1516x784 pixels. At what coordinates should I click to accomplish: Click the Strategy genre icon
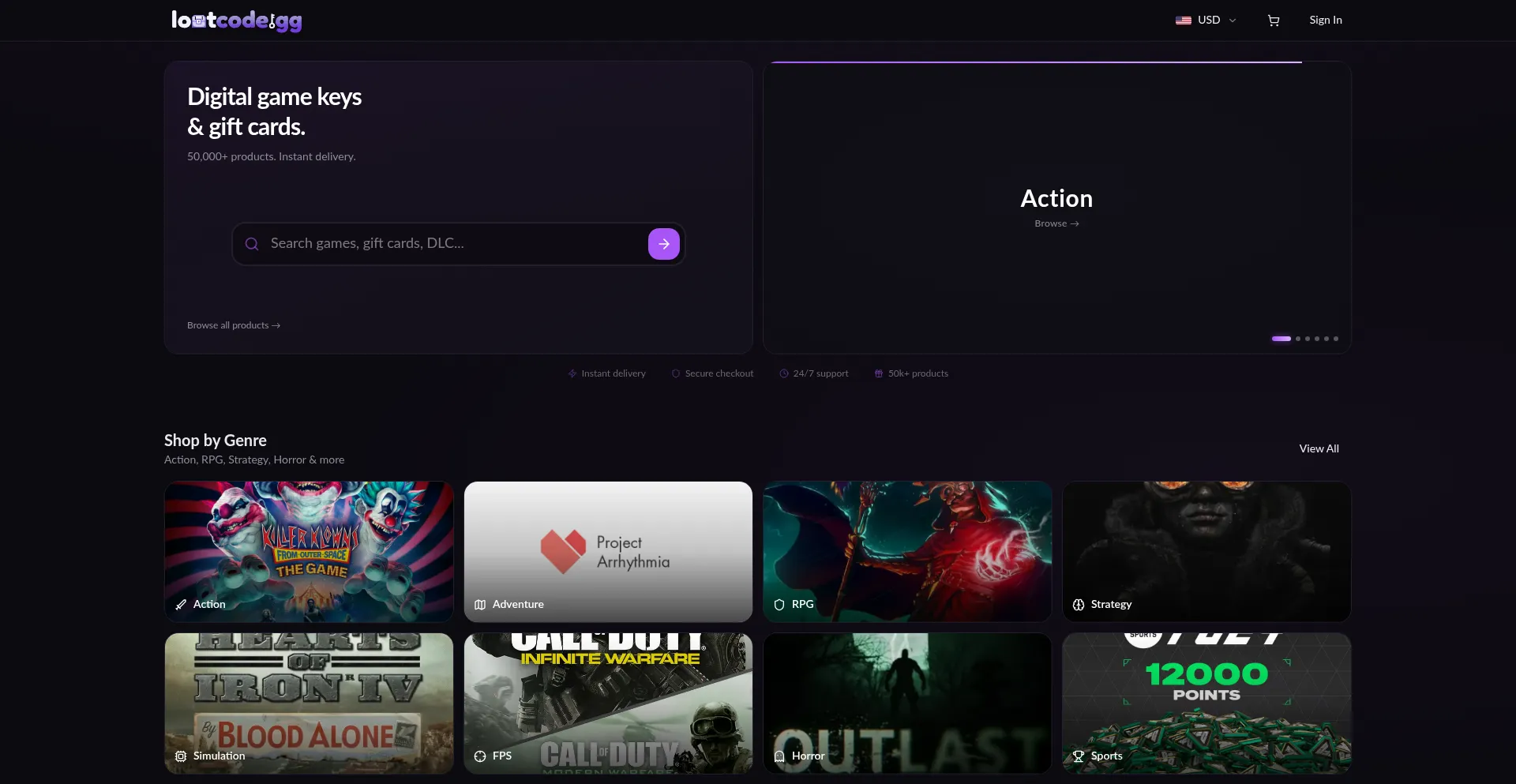1079,605
